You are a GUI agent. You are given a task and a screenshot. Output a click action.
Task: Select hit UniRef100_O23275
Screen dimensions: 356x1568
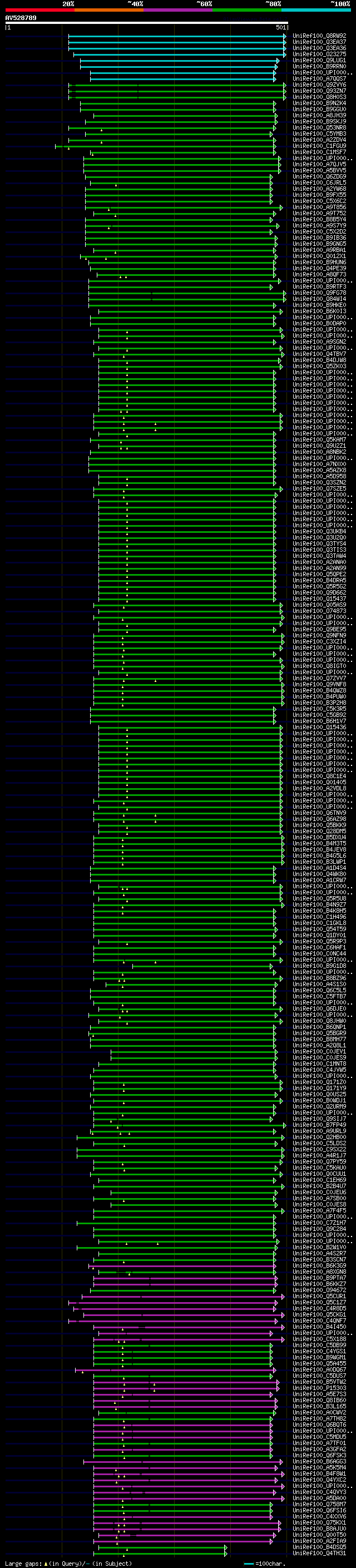[319, 54]
